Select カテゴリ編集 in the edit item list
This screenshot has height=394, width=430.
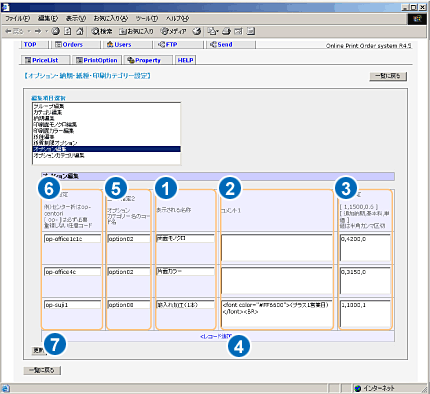[x=106, y=112]
